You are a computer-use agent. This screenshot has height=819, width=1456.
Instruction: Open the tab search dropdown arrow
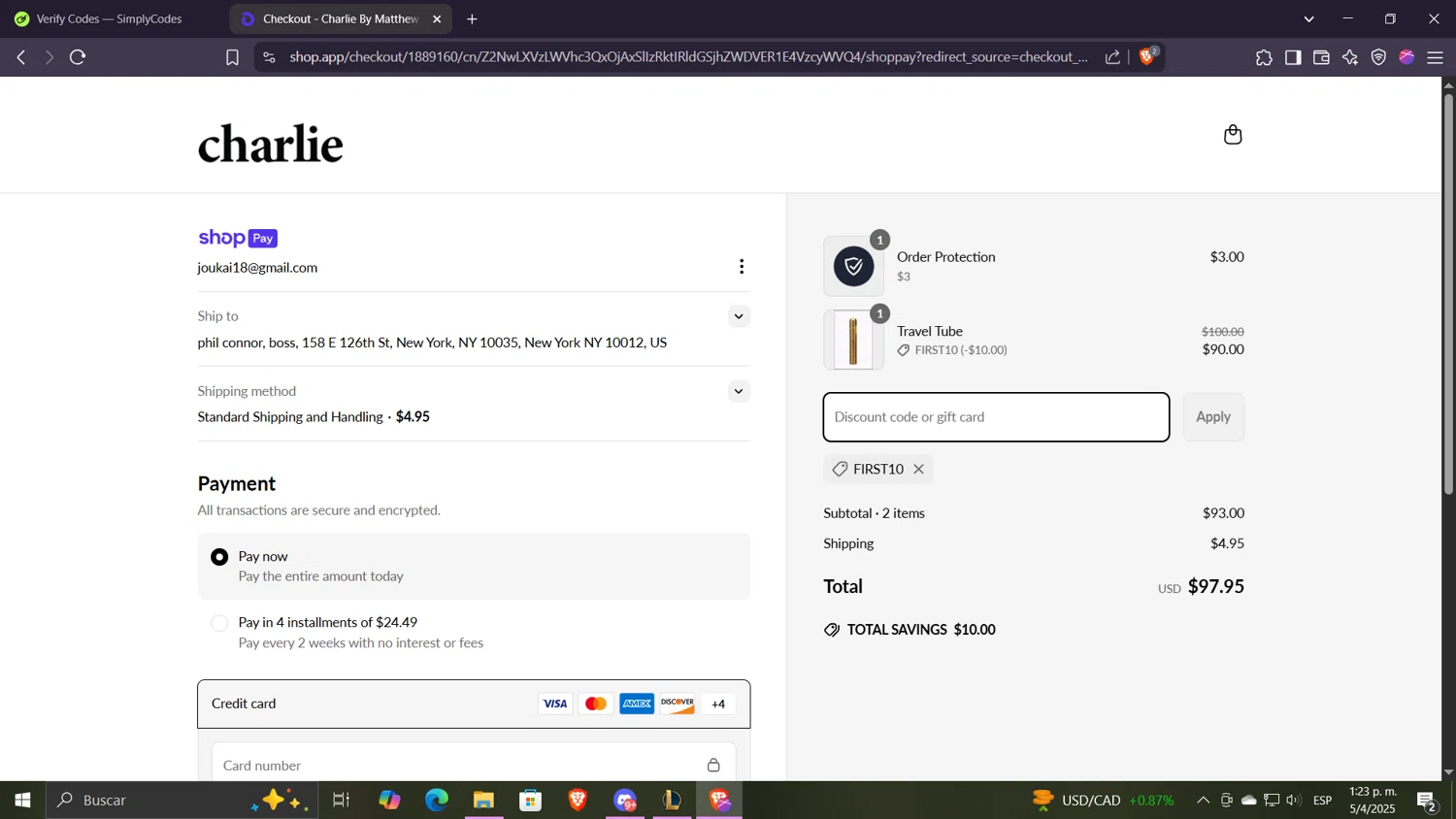coord(1308,18)
